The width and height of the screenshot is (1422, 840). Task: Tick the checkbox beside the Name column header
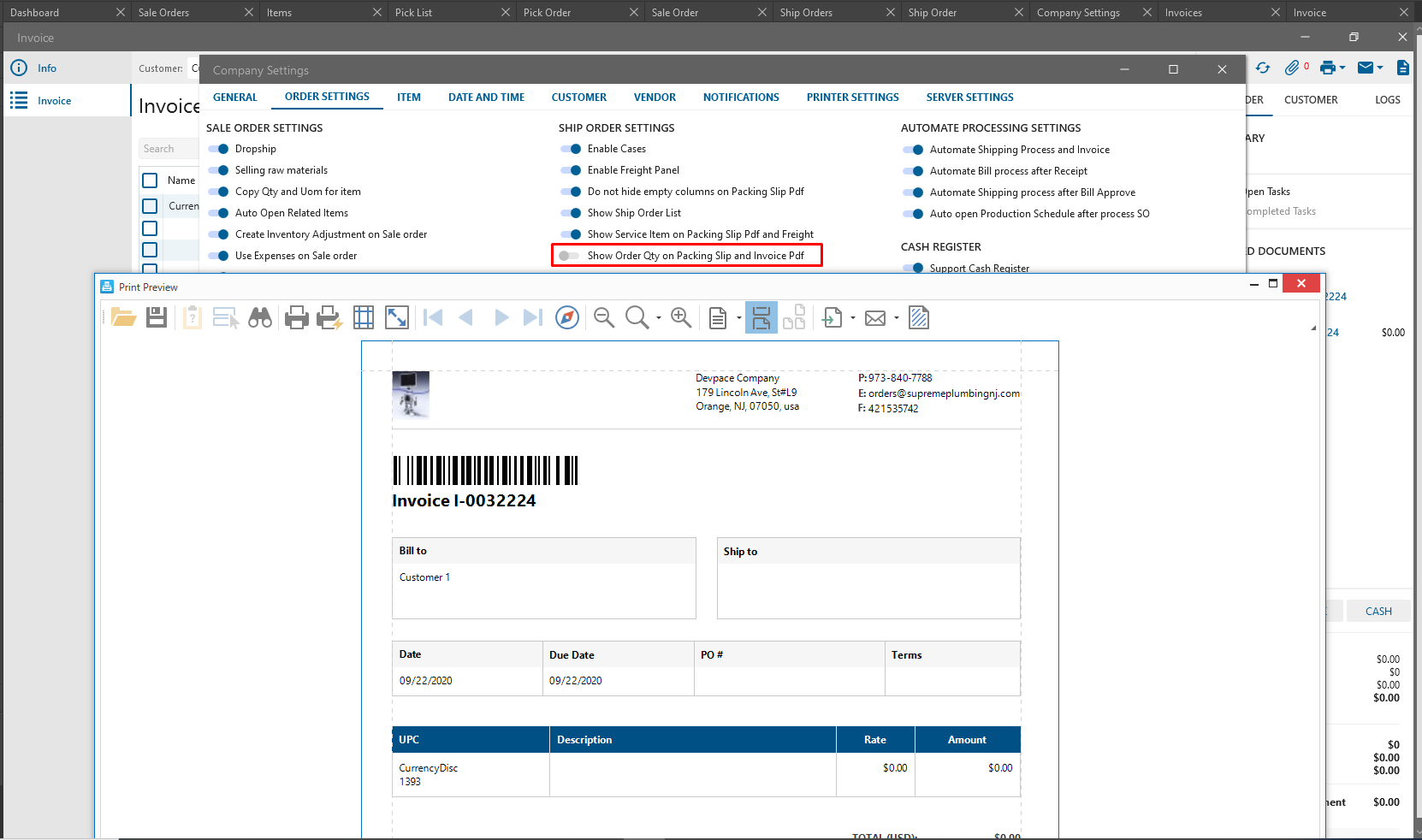tap(150, 180)
